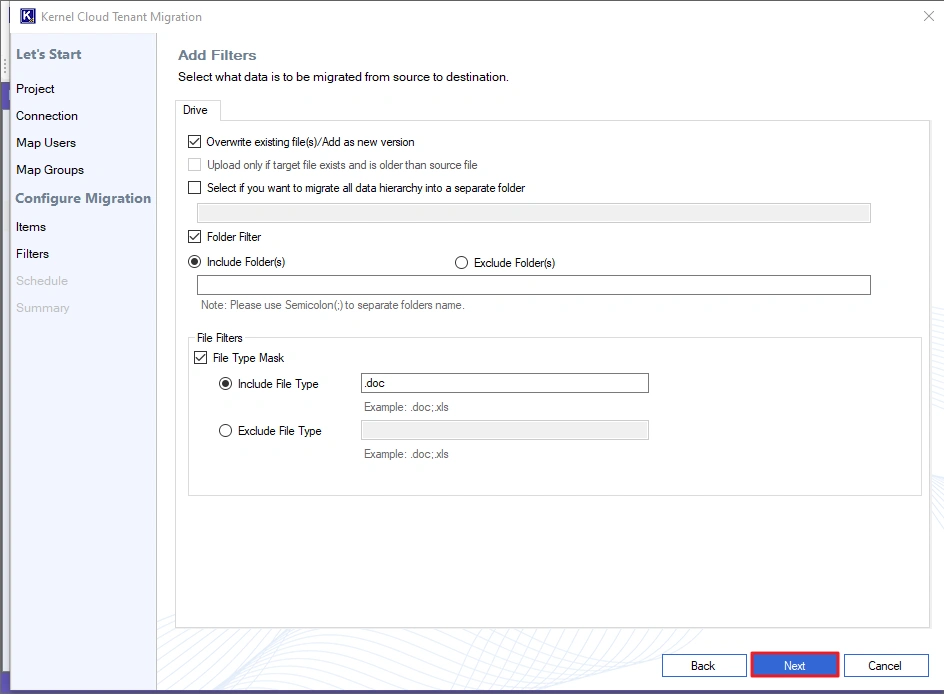The height and width of the screenshot is (694, 944).
Task: Click Back to return to previous step
Action: [x=704, y=665]
